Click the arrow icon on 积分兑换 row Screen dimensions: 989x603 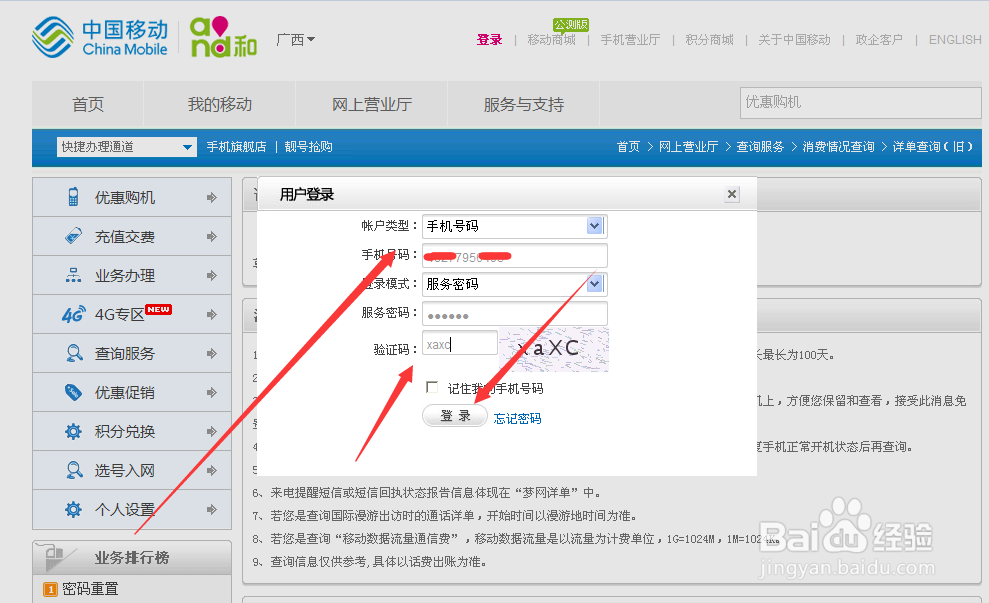(211, 431)
